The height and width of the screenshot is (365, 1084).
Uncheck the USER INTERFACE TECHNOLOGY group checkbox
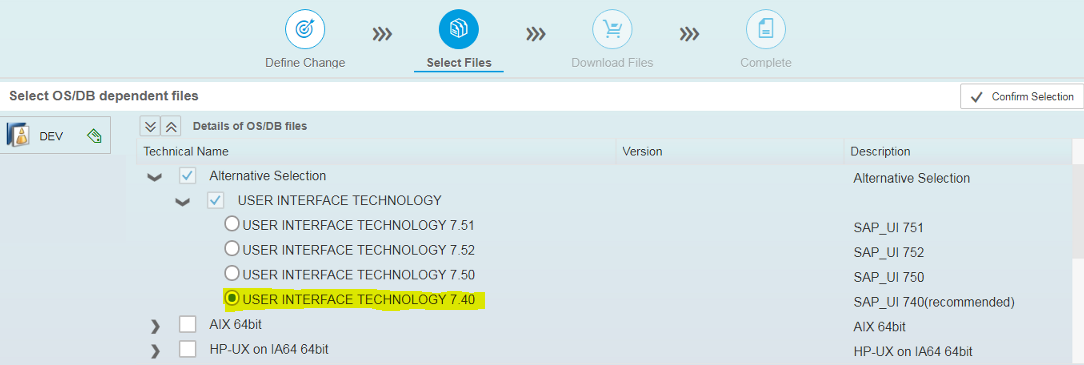pos(216,200)
